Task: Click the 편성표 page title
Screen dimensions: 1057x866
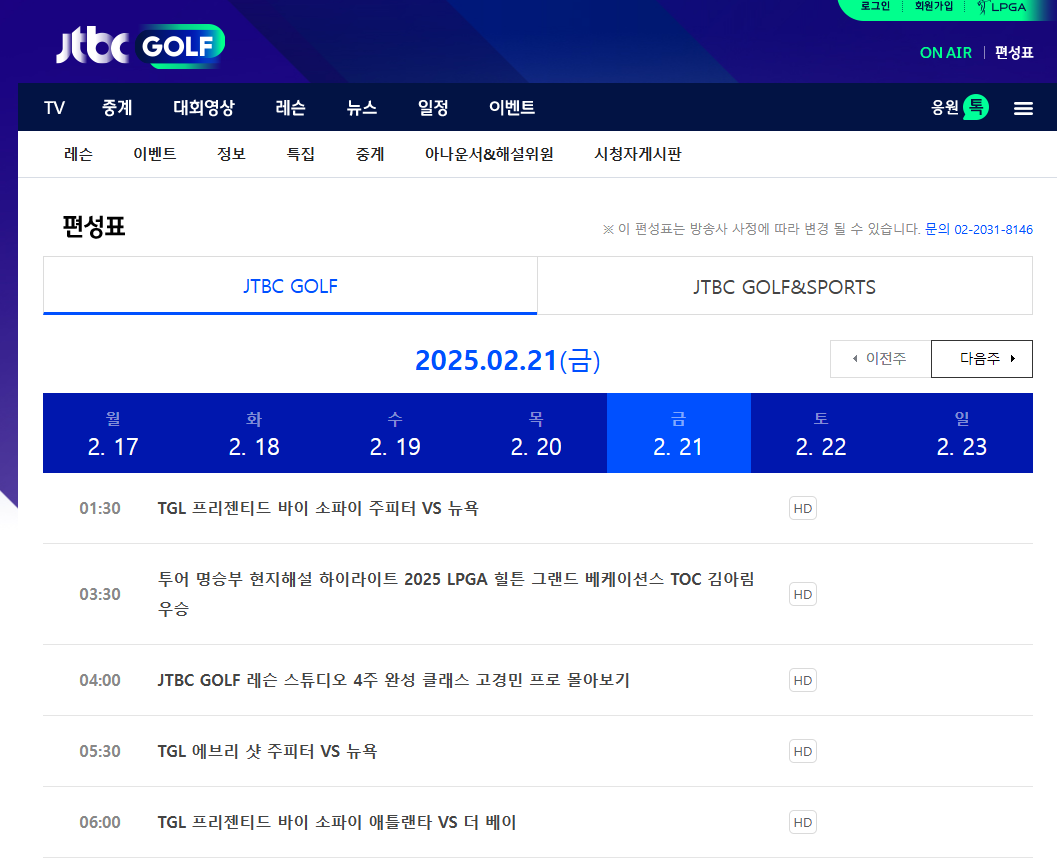Action: pos(94,226)
